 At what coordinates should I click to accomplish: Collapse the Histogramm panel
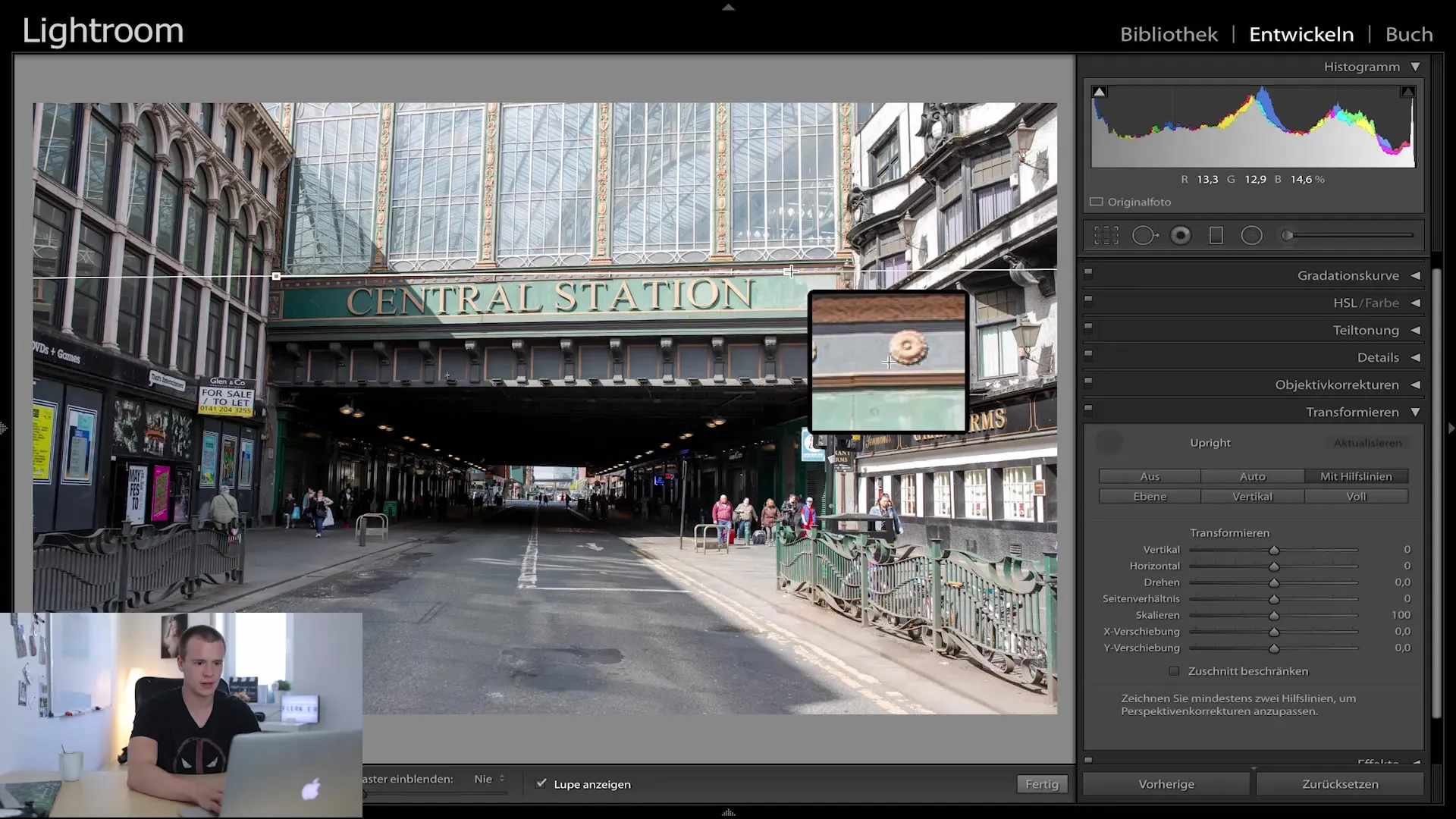tap(1415, 67)
